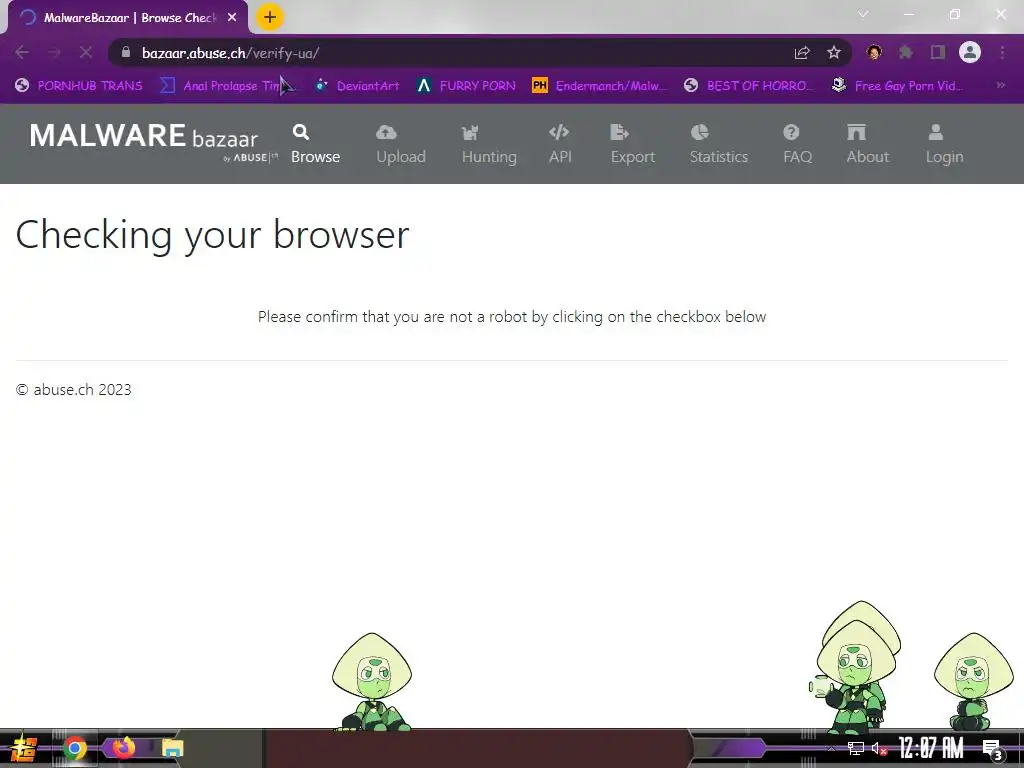The width and height of the screenshot is (1024, 768).
Task: Open the Browse navigation item
Action: (x=315, y=144)
